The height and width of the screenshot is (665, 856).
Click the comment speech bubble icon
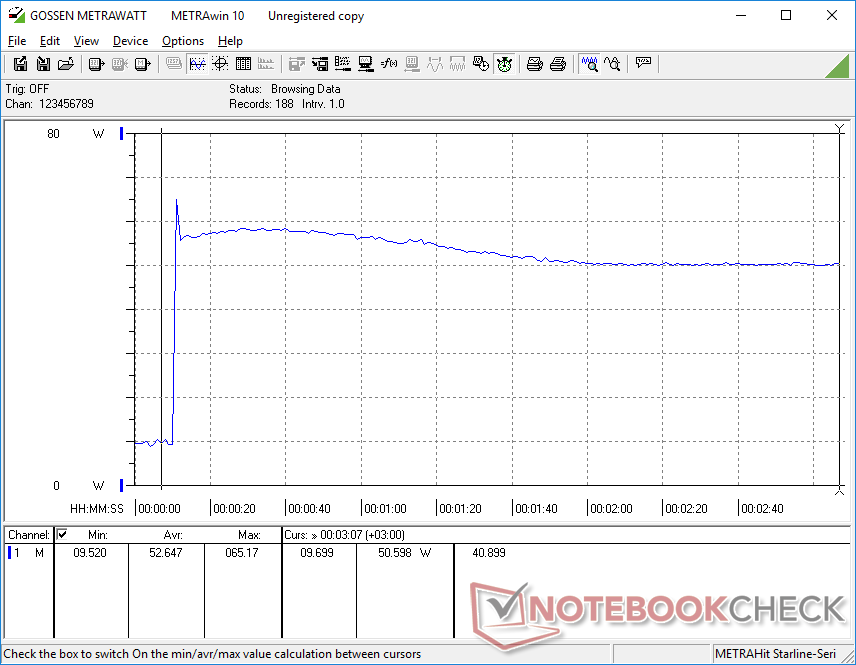[x=643, y=63]
